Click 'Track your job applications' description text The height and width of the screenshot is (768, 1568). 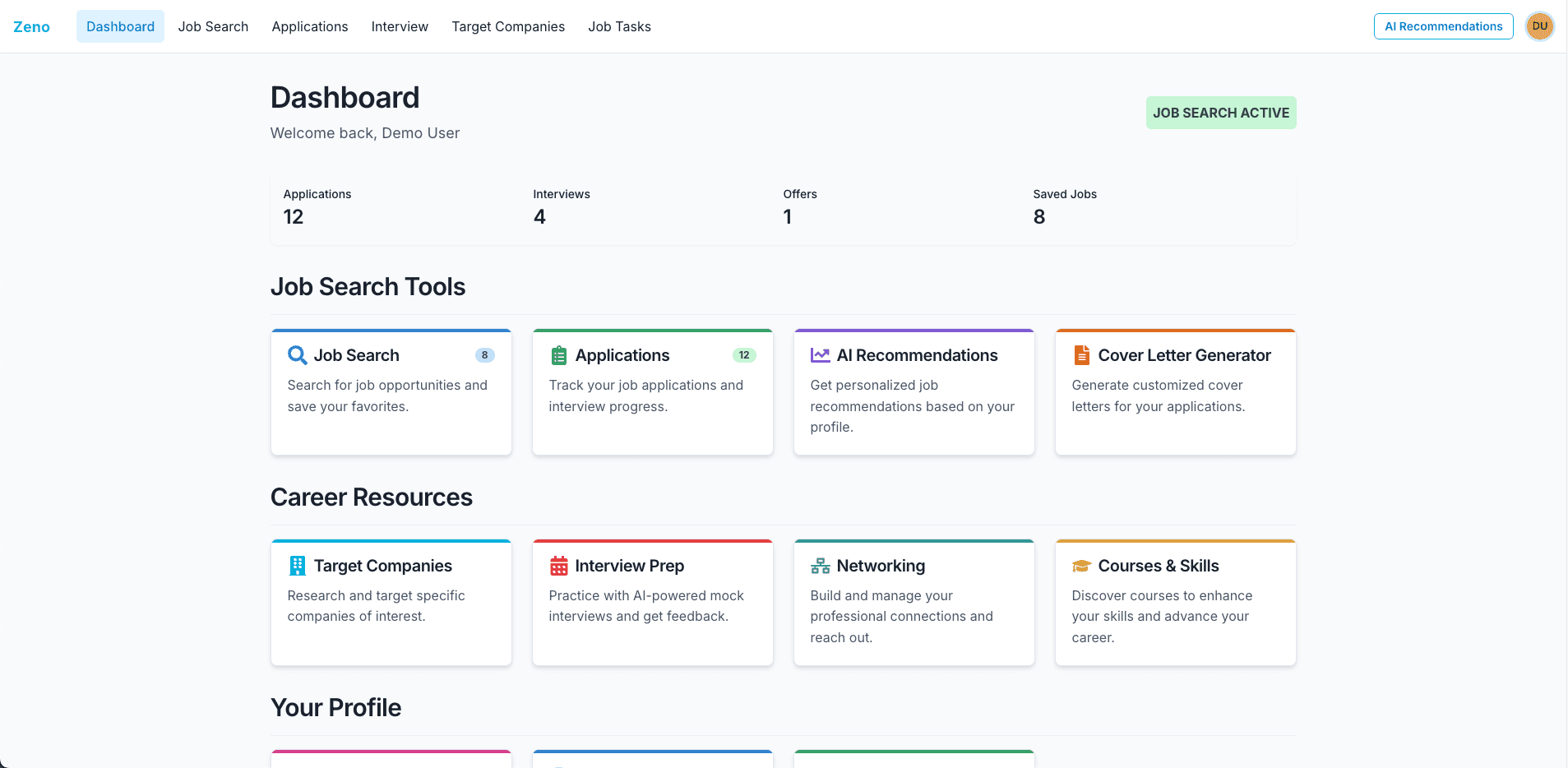pyautogui.click(x=646, y=396)
